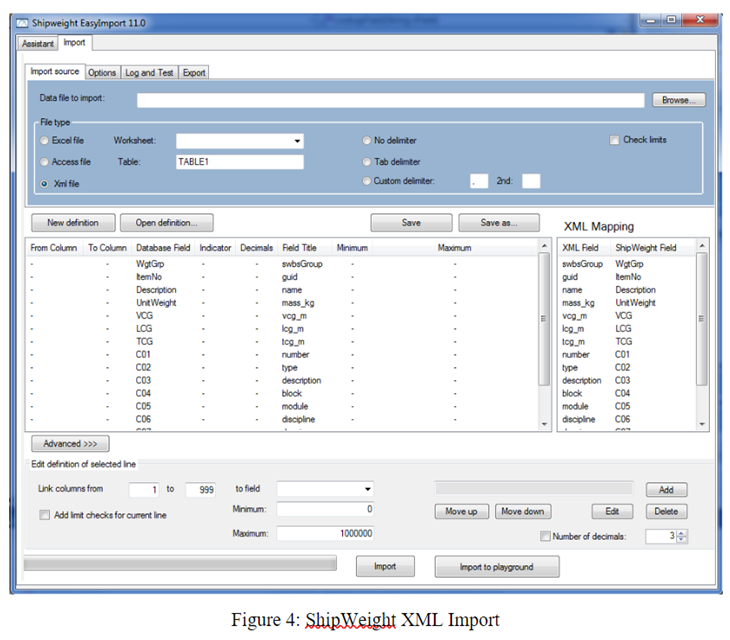Click Import to playground button
Image resolution: width=730 pixels, height=640 pixels.
pyautogui.click(x=496, y=567)
